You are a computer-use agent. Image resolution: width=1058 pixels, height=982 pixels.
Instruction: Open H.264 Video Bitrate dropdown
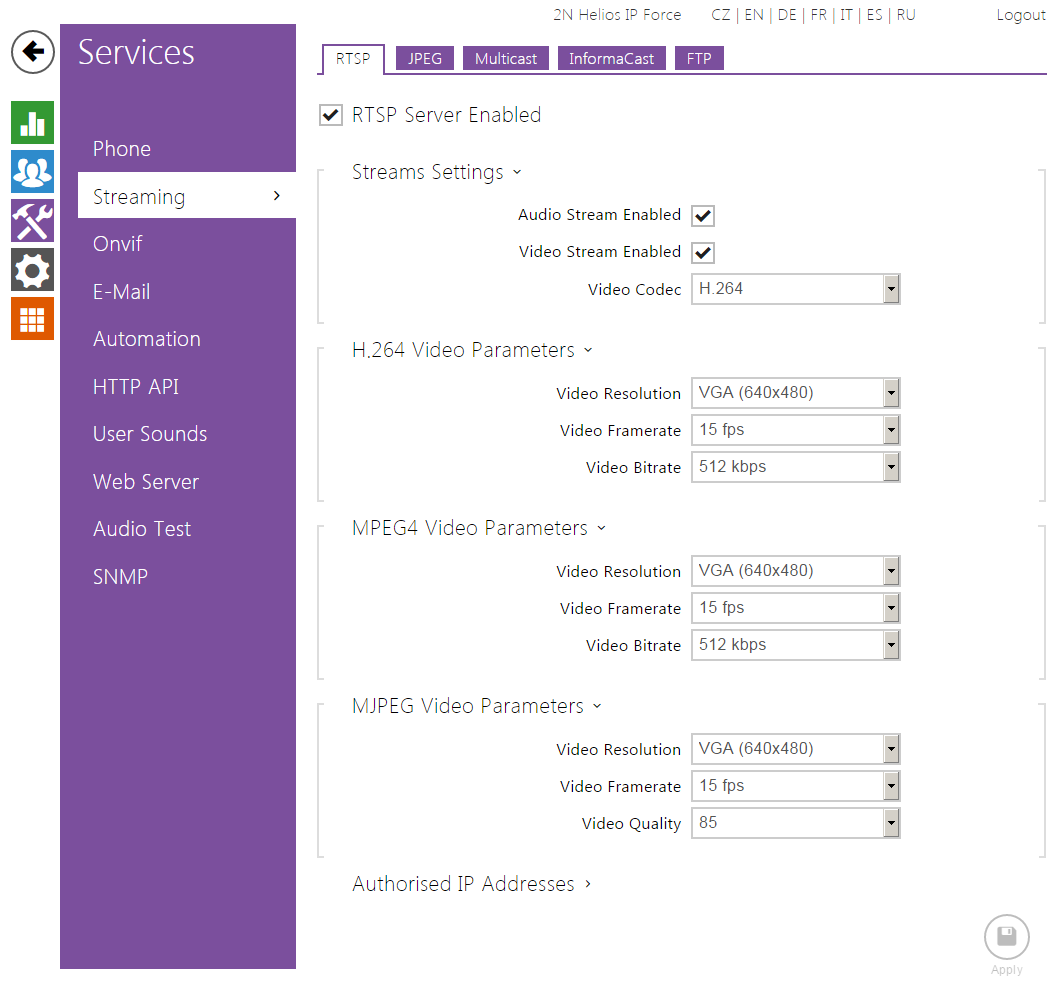click(x=795, y=467)
